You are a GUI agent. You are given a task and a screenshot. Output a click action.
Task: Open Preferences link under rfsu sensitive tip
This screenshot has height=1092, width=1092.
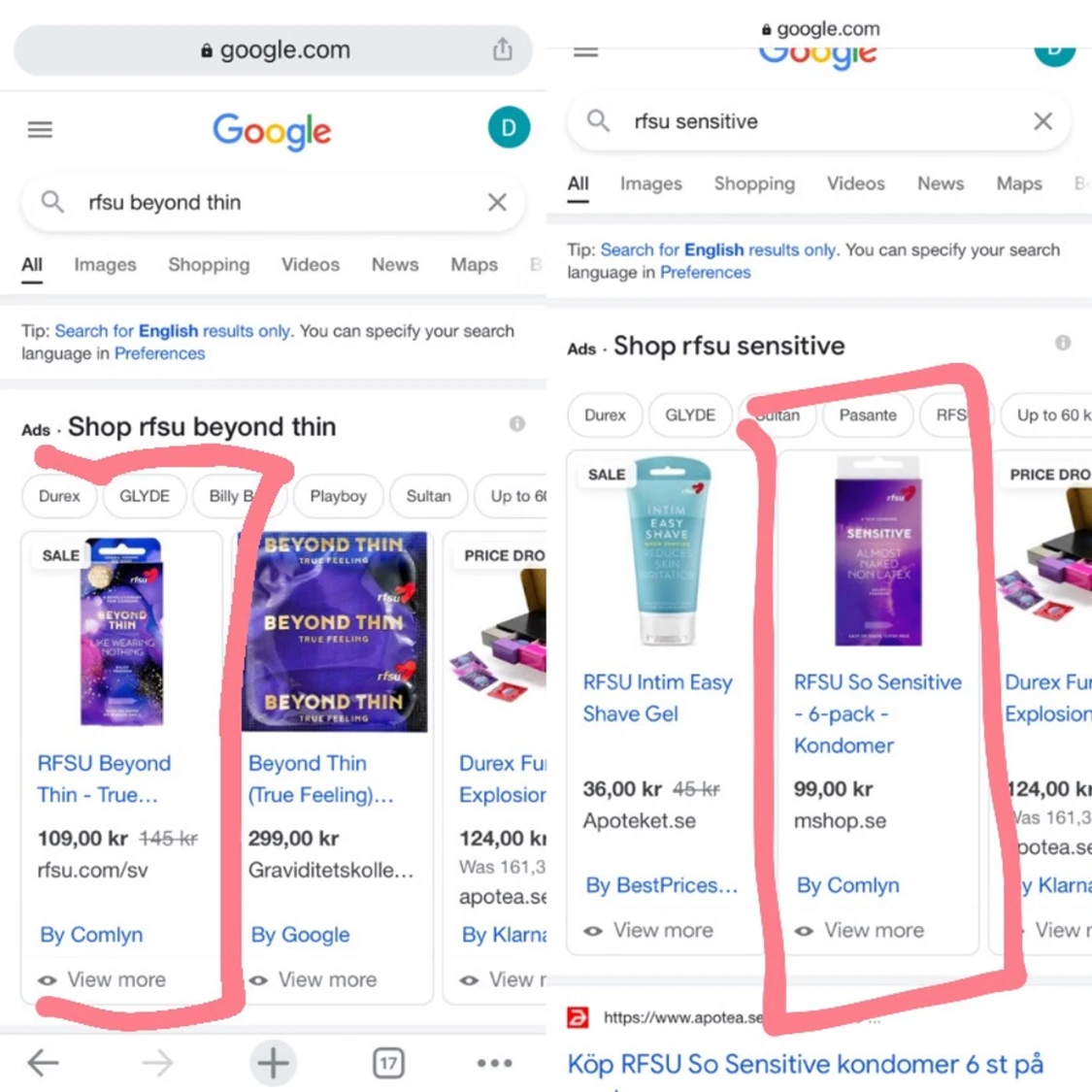pyautogui.click(x=705, y=273)
